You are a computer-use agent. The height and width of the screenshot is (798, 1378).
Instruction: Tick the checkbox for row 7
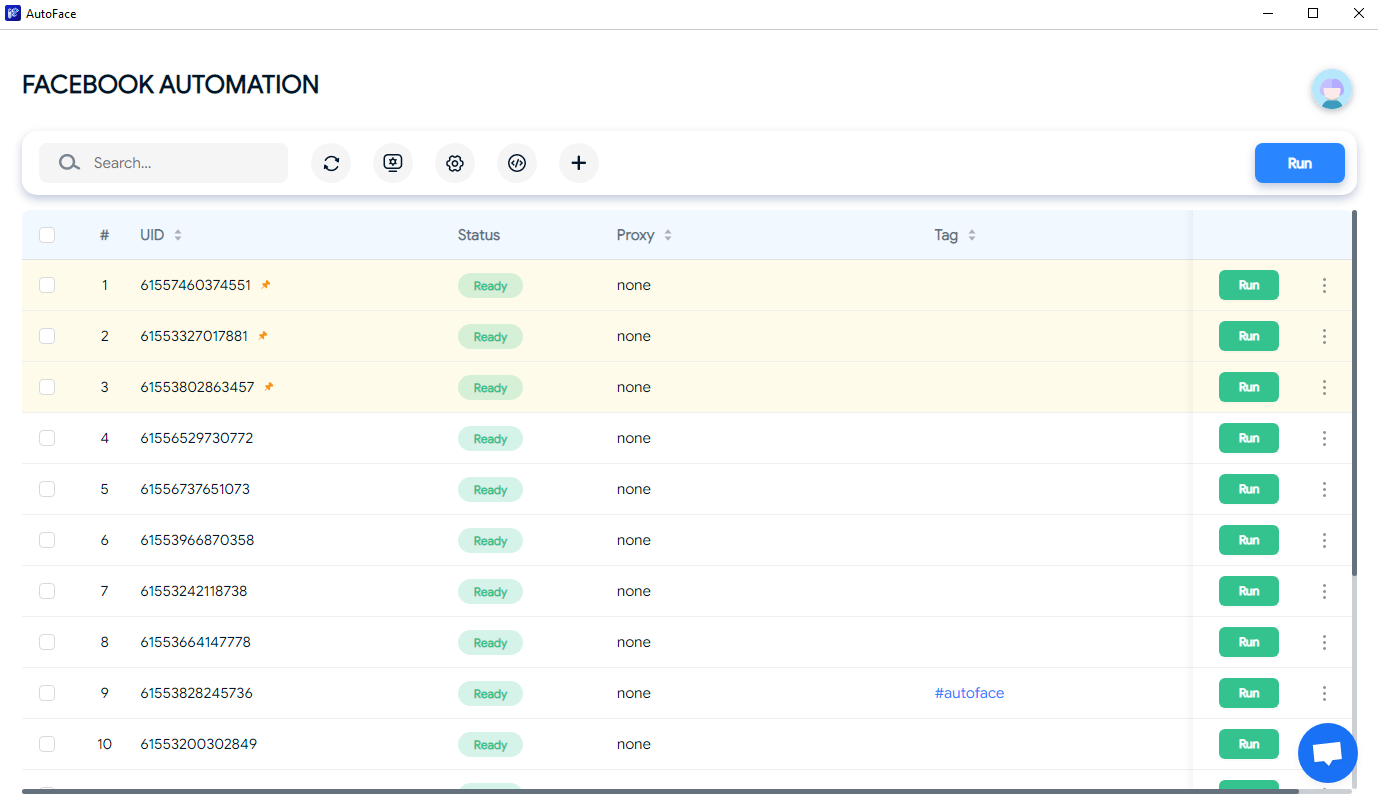pyautogui.click(x=47, y=591)
